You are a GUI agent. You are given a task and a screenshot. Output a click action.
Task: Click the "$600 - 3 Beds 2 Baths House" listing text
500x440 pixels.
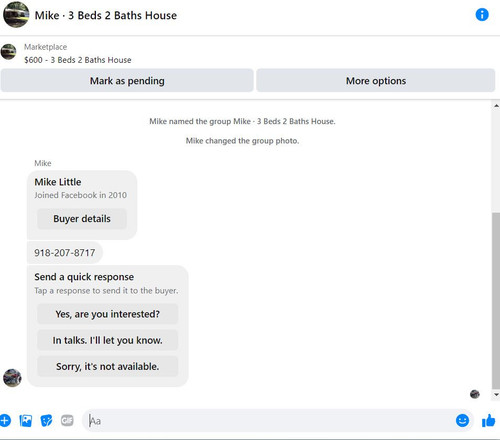78,60
